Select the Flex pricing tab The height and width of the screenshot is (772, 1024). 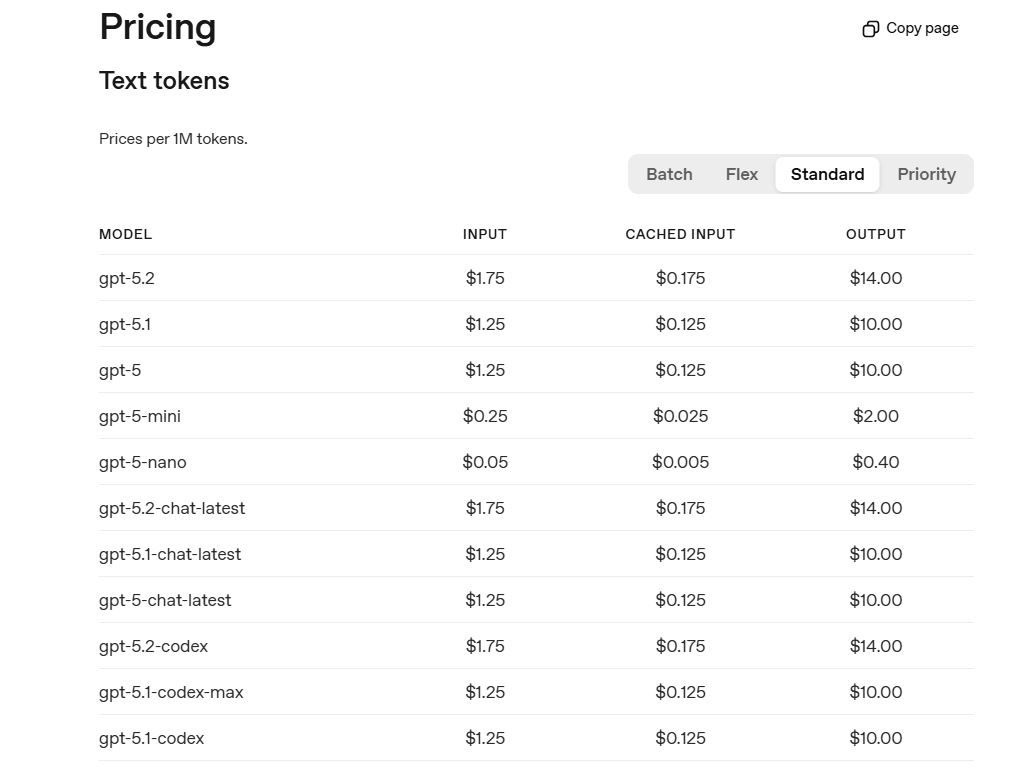point(742,174)
